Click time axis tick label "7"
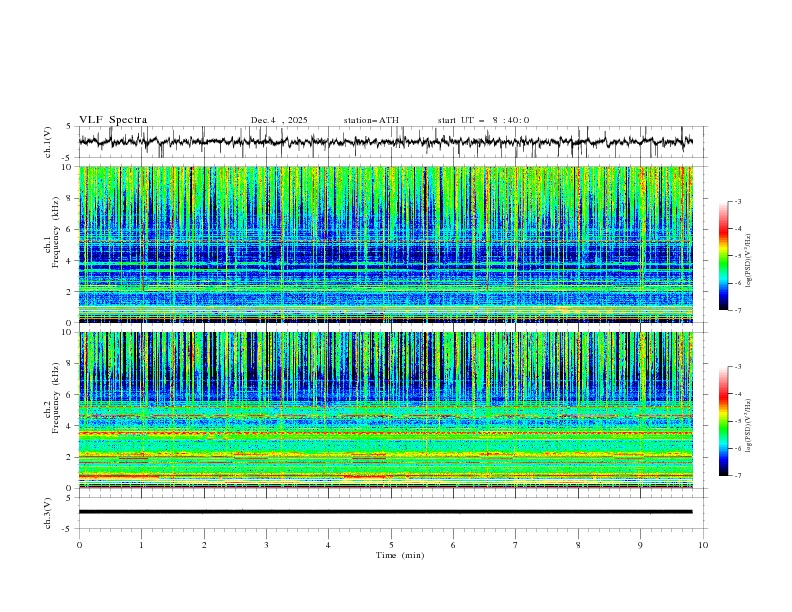Screen dimensions: 792x612 point(516,545)
